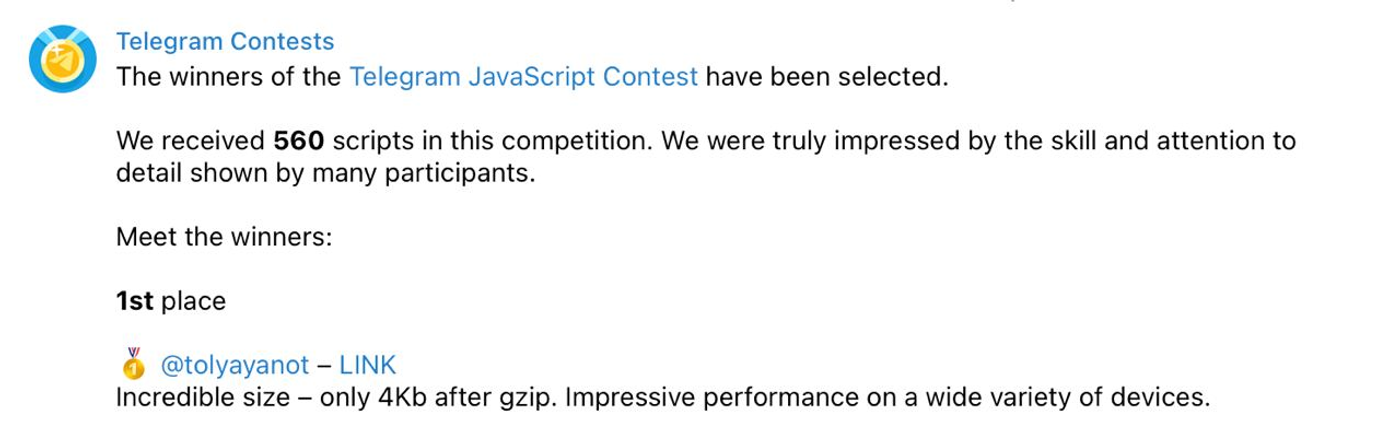Click the 'have been selected.' text
The height and width of the screenshot is (438, 1400).
(826, 76)
